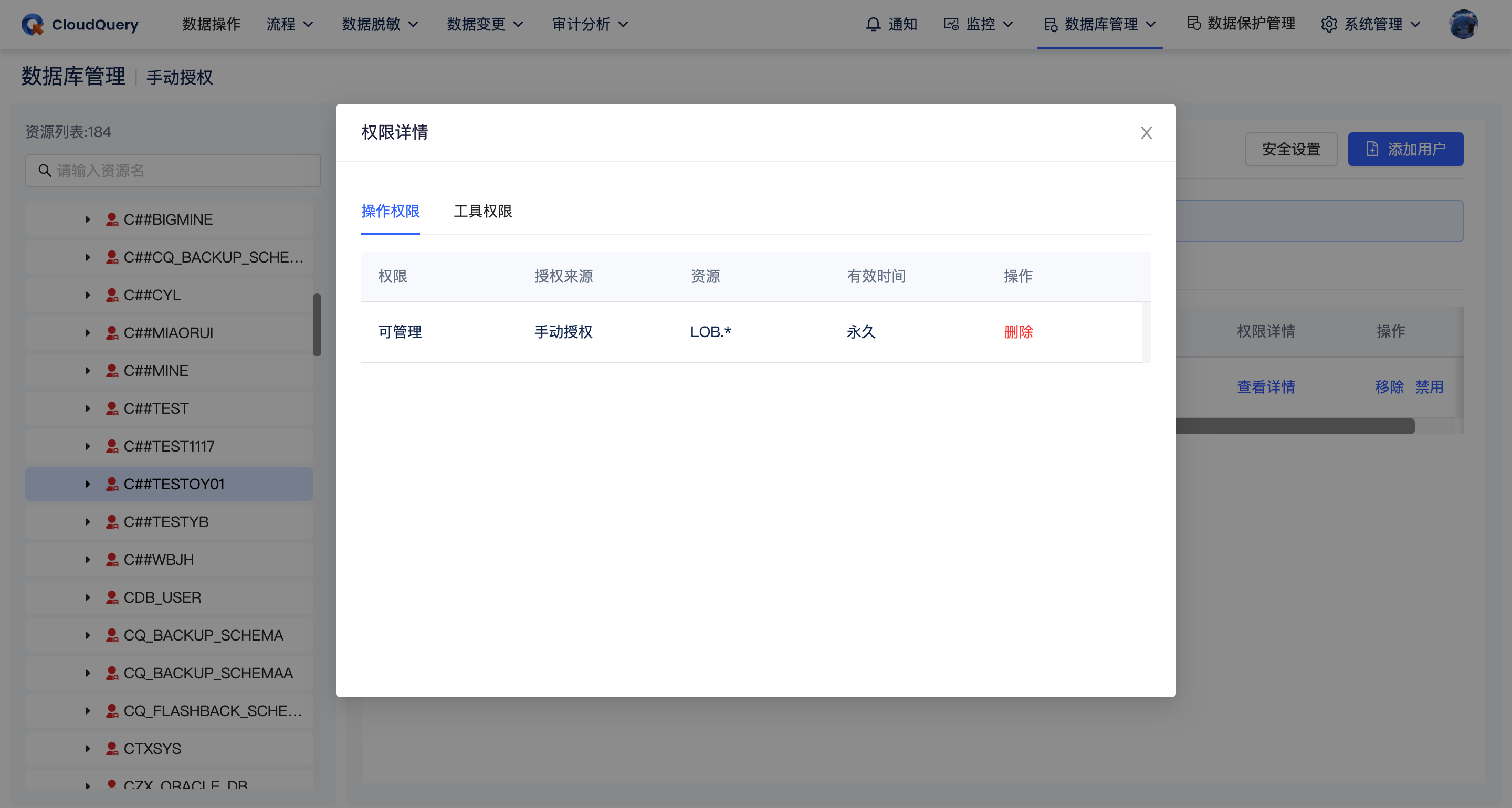
Task: Click user icon next to C##CQ_BACKUP_SCHE...
Action: 111,257
